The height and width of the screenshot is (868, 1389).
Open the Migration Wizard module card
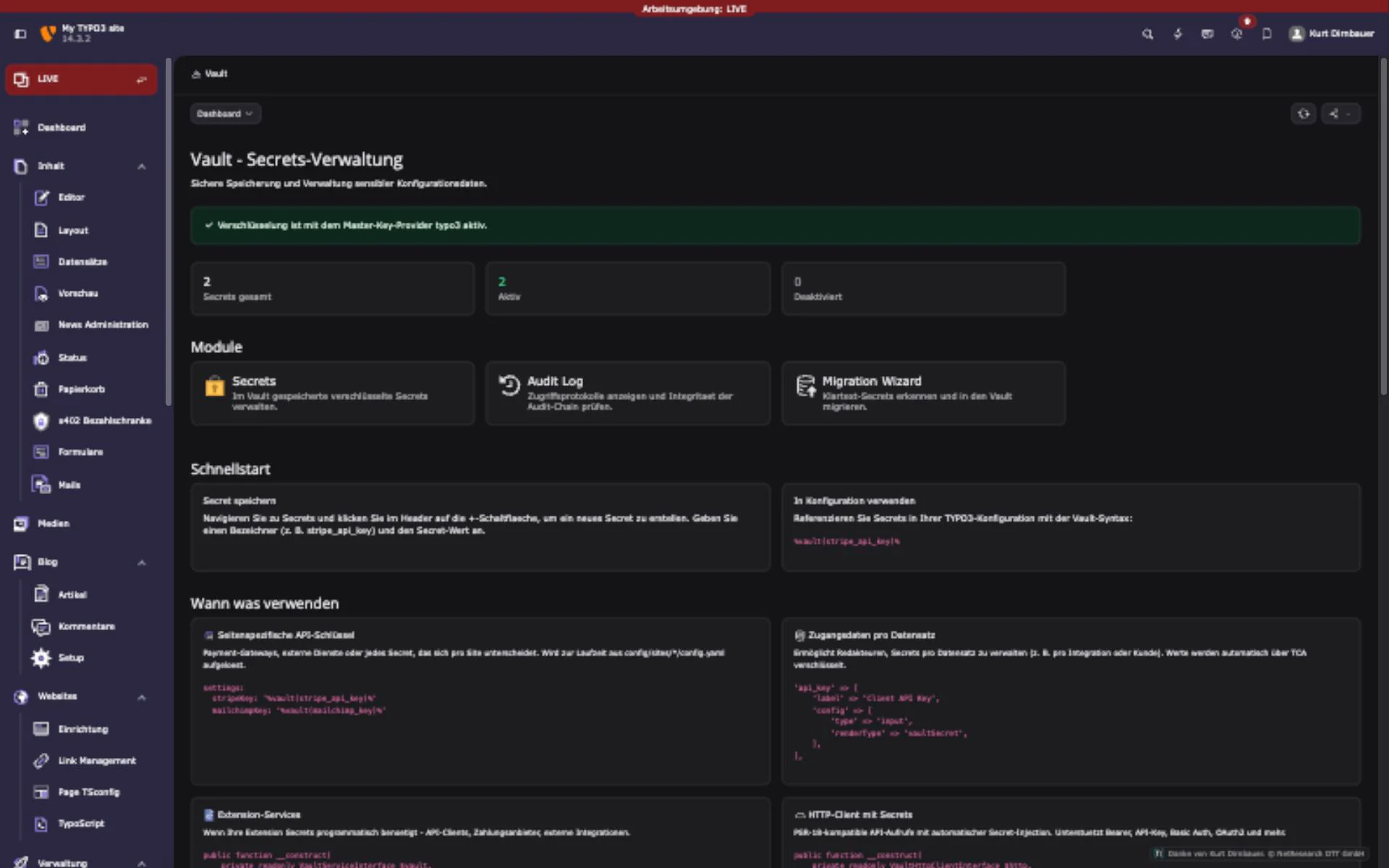click(x=923, y=393)
